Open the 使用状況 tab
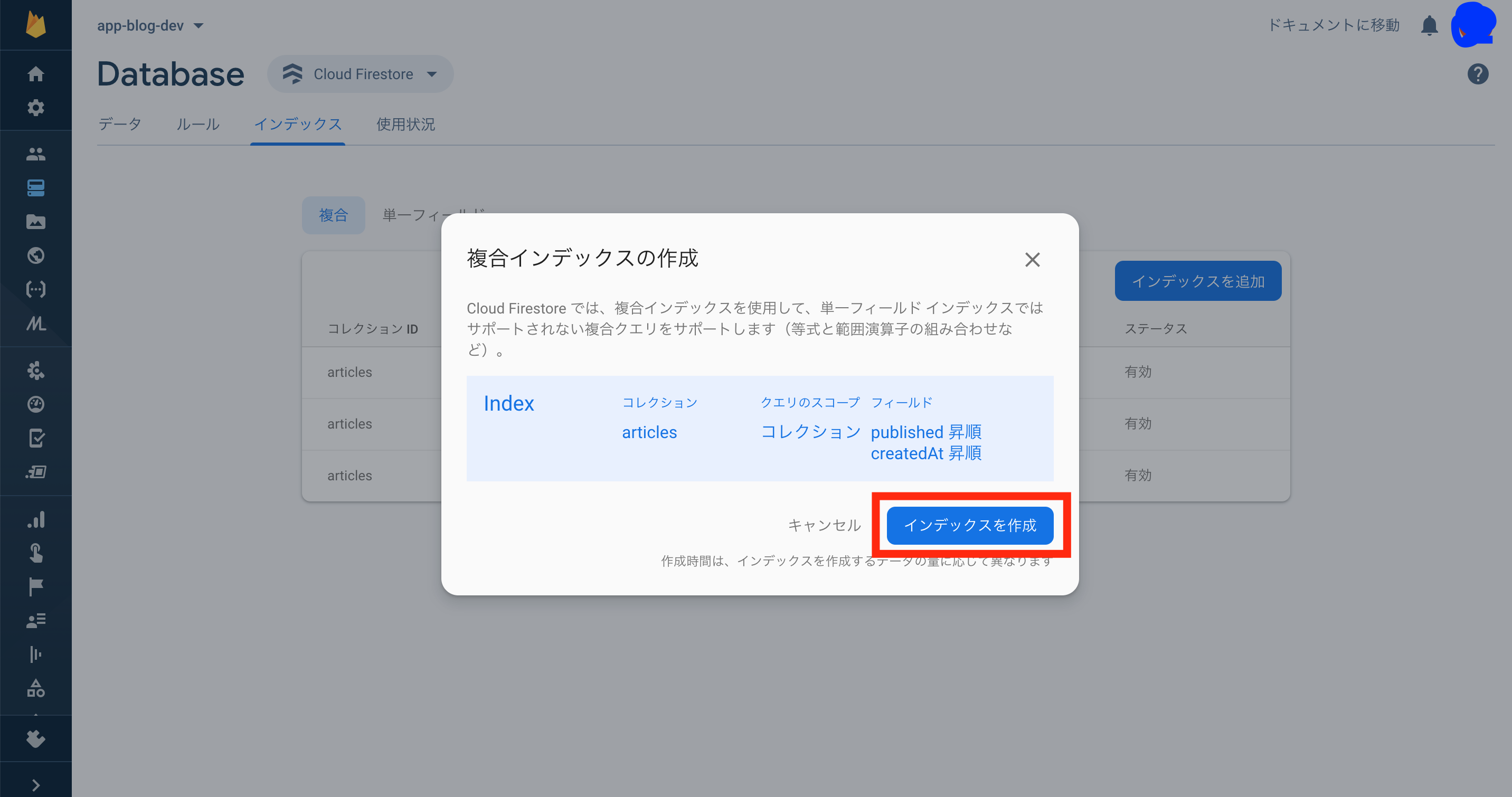1512x797 pixels. 405,125
